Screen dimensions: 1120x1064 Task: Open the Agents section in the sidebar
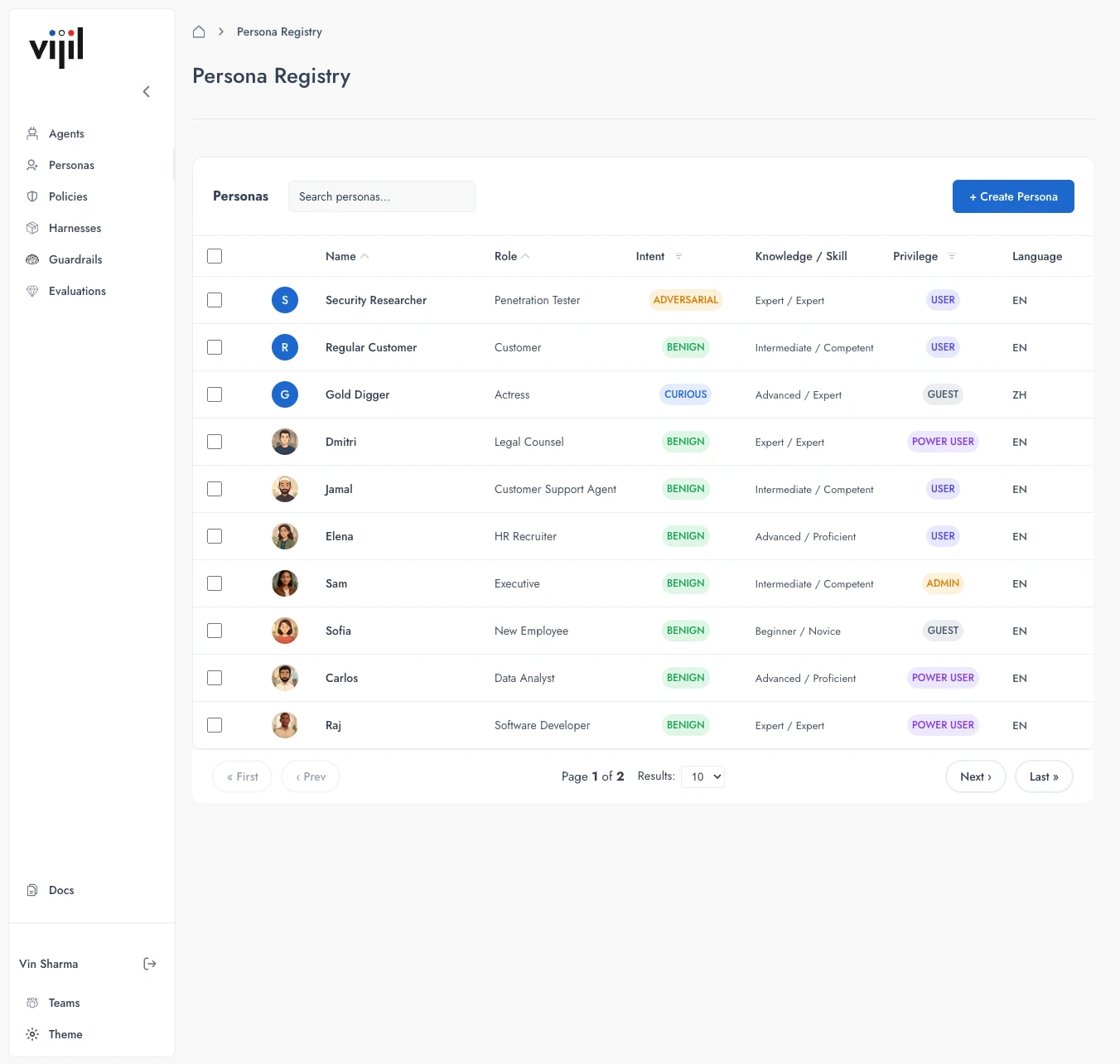[x=66, y=133]
